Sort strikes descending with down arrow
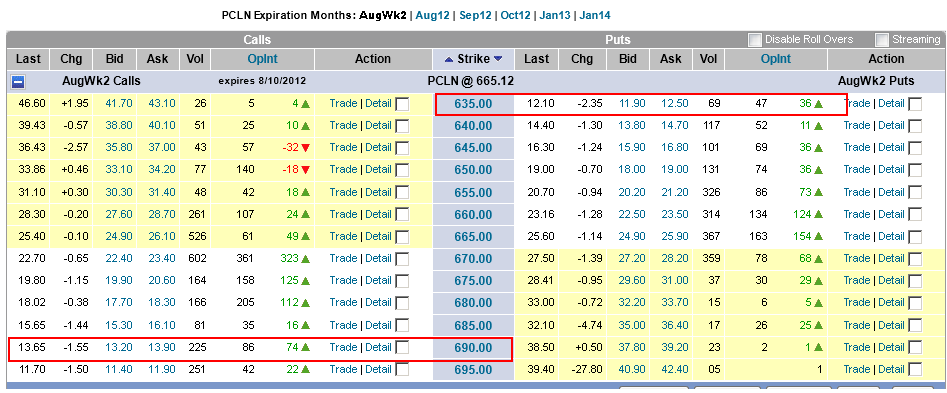Screen dimensions: 947x393 (x=498, y=59)
